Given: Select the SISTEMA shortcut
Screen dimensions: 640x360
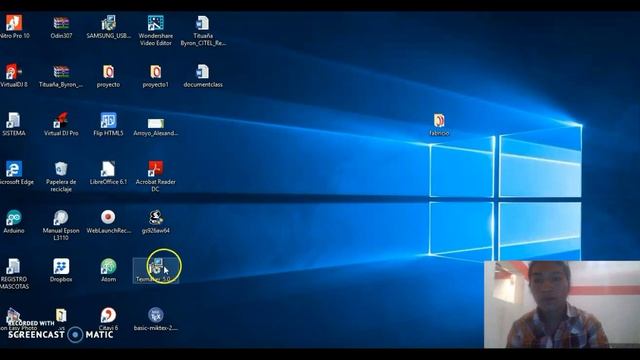Looking at the screenshot, I should pyautogui.click(x=14, y=120).
